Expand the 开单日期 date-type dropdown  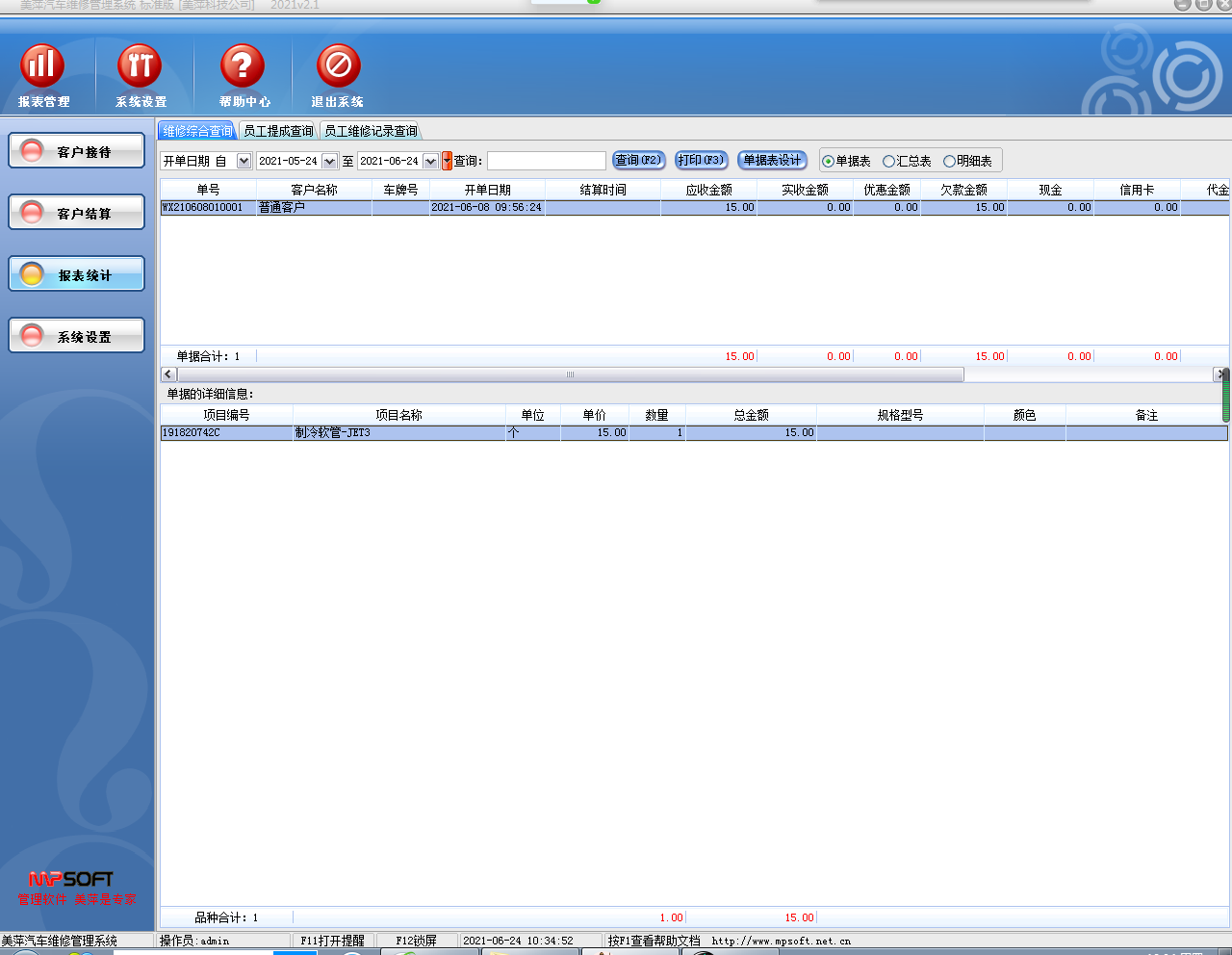tap(244, 161)
